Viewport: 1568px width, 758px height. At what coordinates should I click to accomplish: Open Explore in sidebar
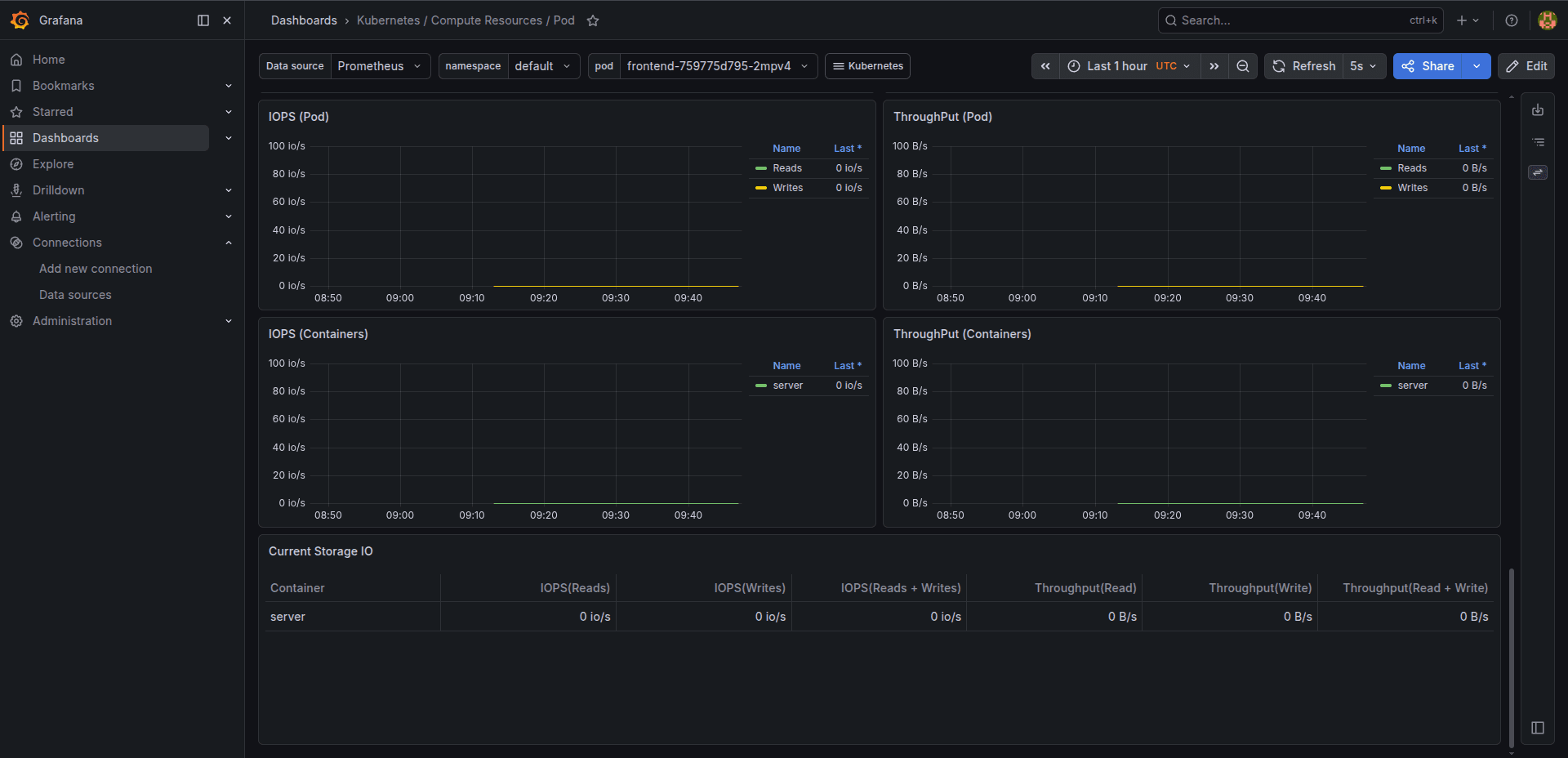(x=53, y=164)
